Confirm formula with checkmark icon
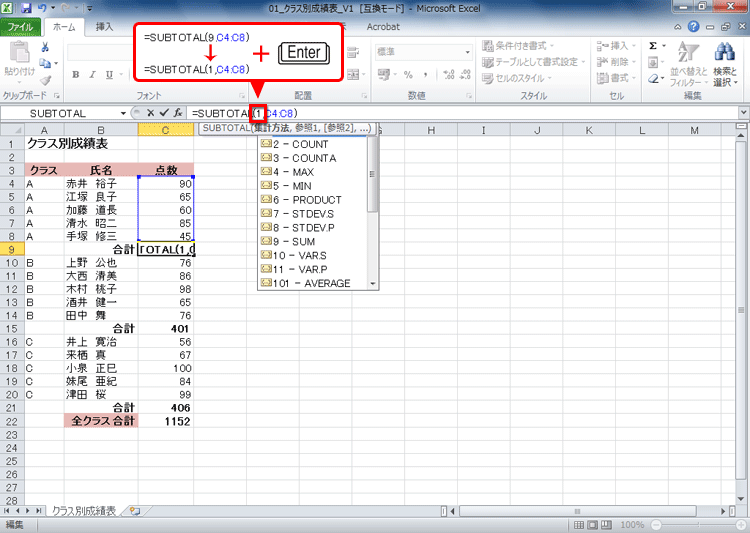Screen dimensions: 750x533 (164, 113)
